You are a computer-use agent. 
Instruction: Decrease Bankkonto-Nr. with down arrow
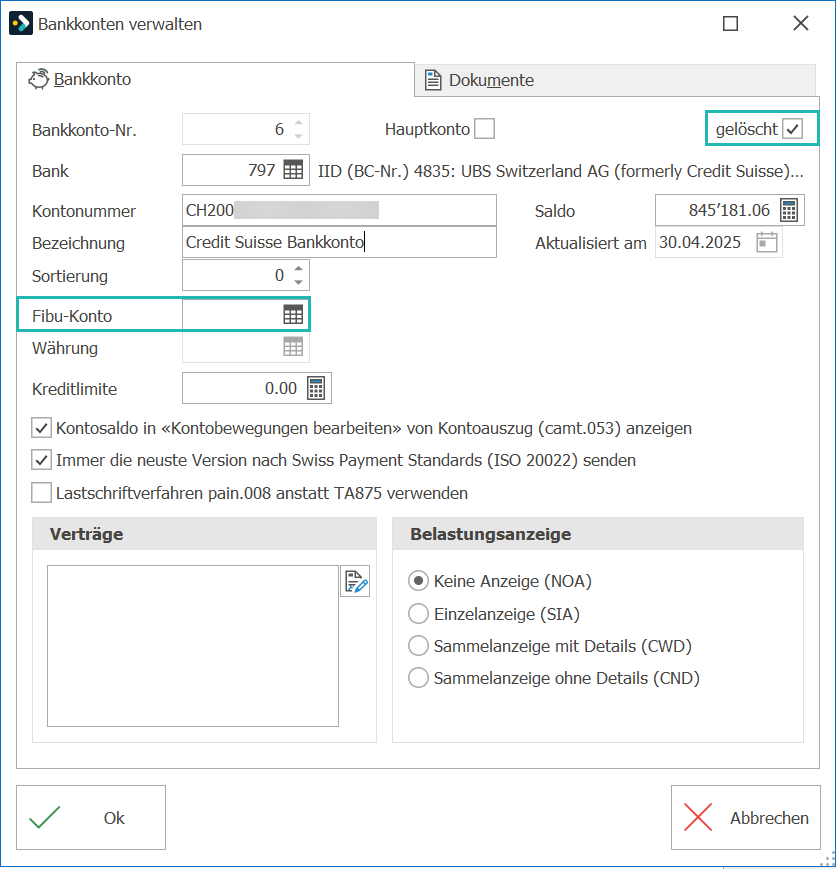tap(299, 136)
